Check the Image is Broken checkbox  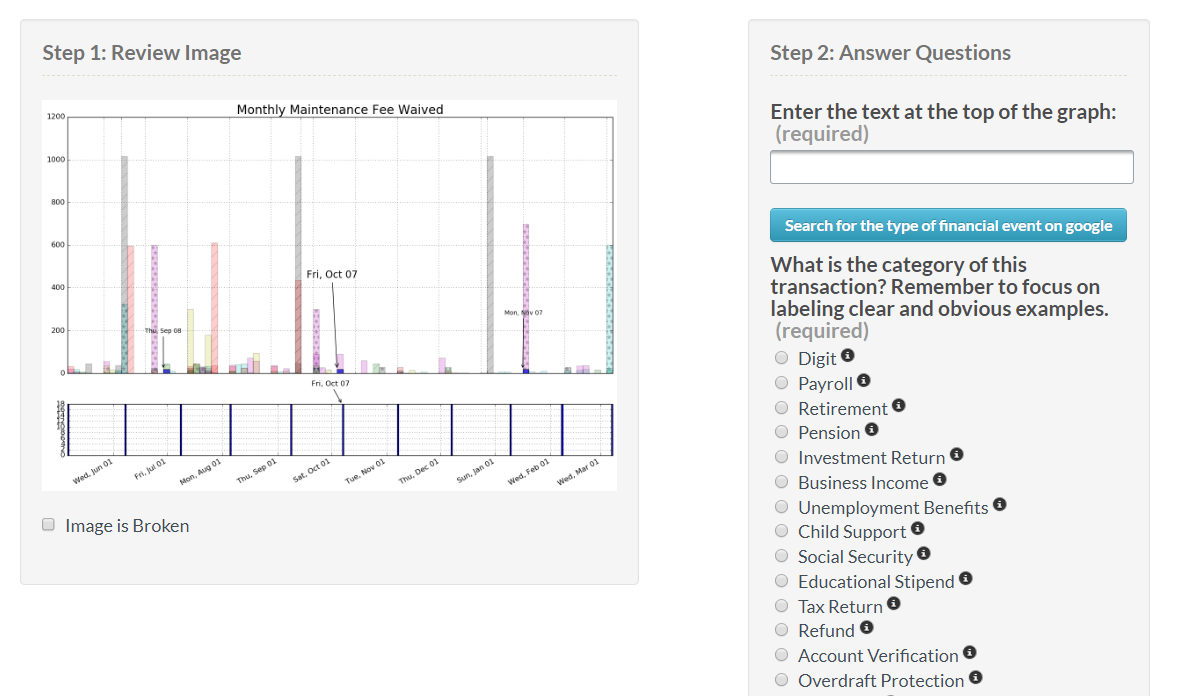48,525
